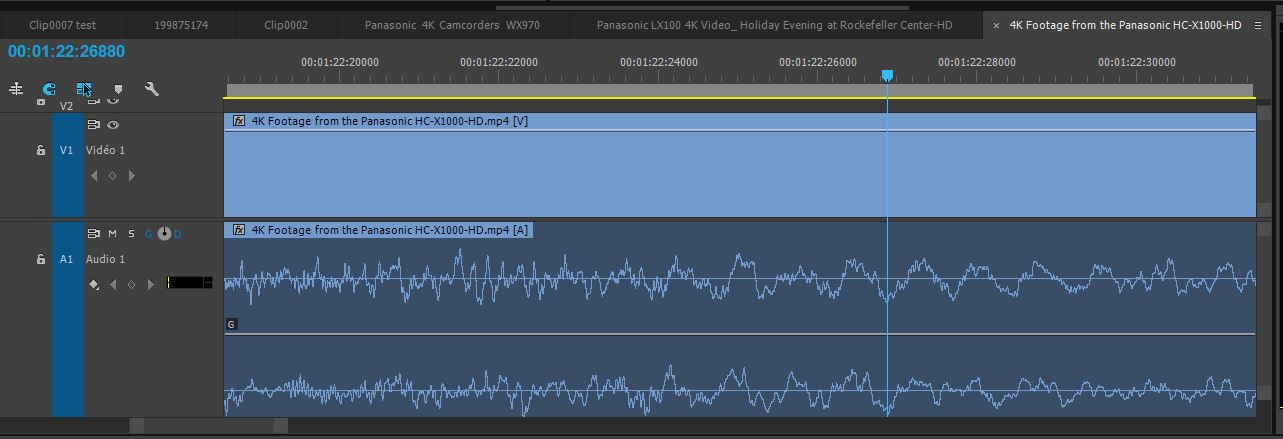Open Panasonic LX100 4K Video tab

[776, 25]
